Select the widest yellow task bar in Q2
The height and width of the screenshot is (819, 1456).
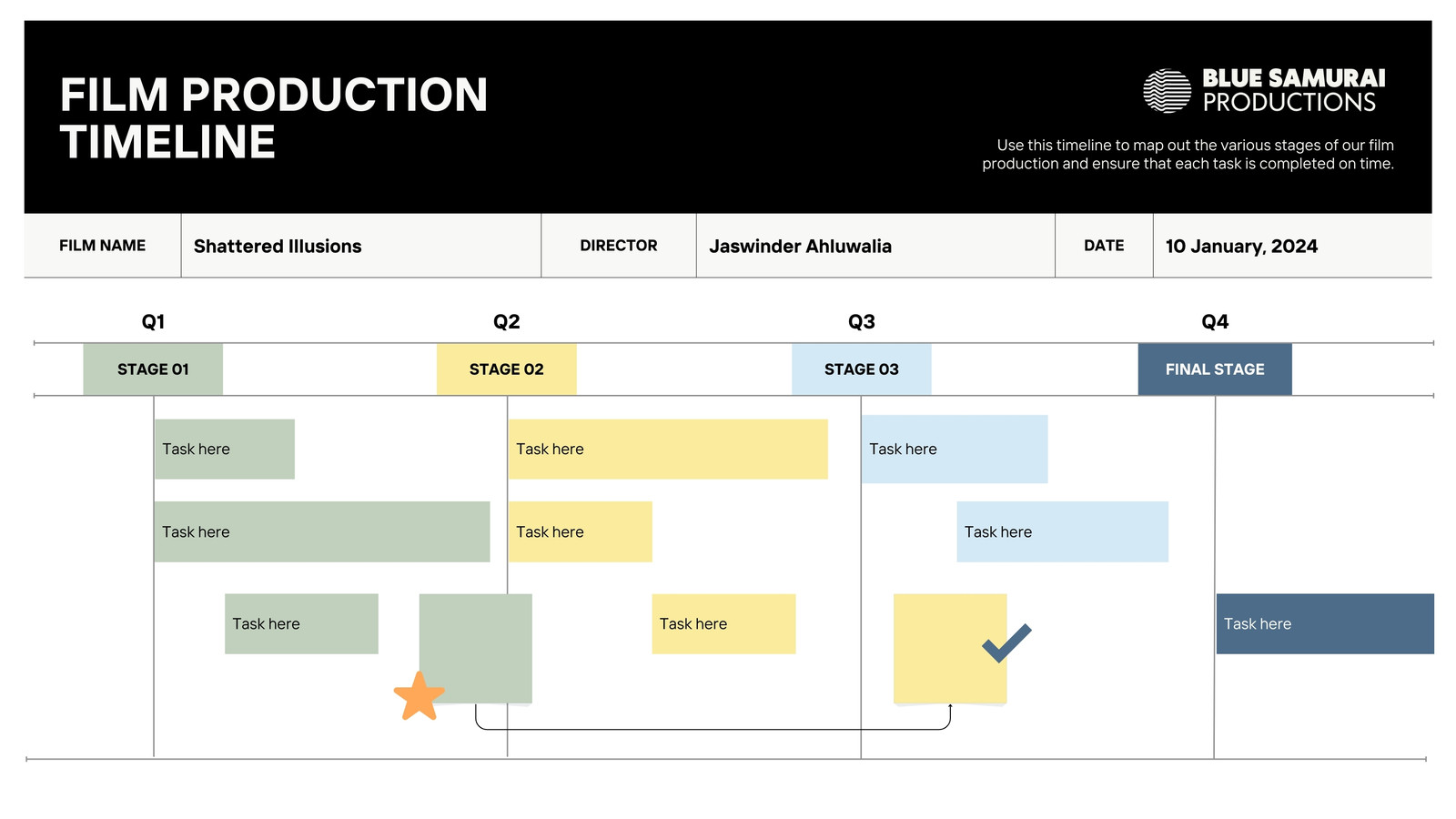tap(668, 450)
